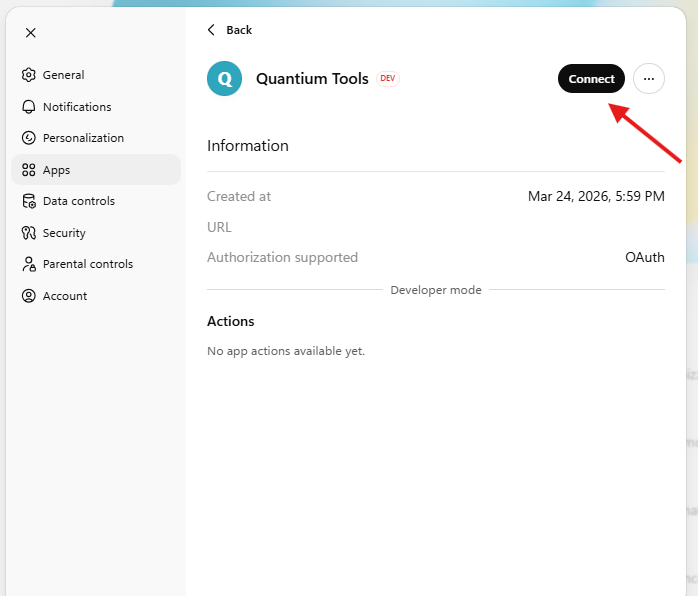The image size is (698, 596).
Task: Click the Actions heading
Action: pyautogui.click(x=231, y=321)
